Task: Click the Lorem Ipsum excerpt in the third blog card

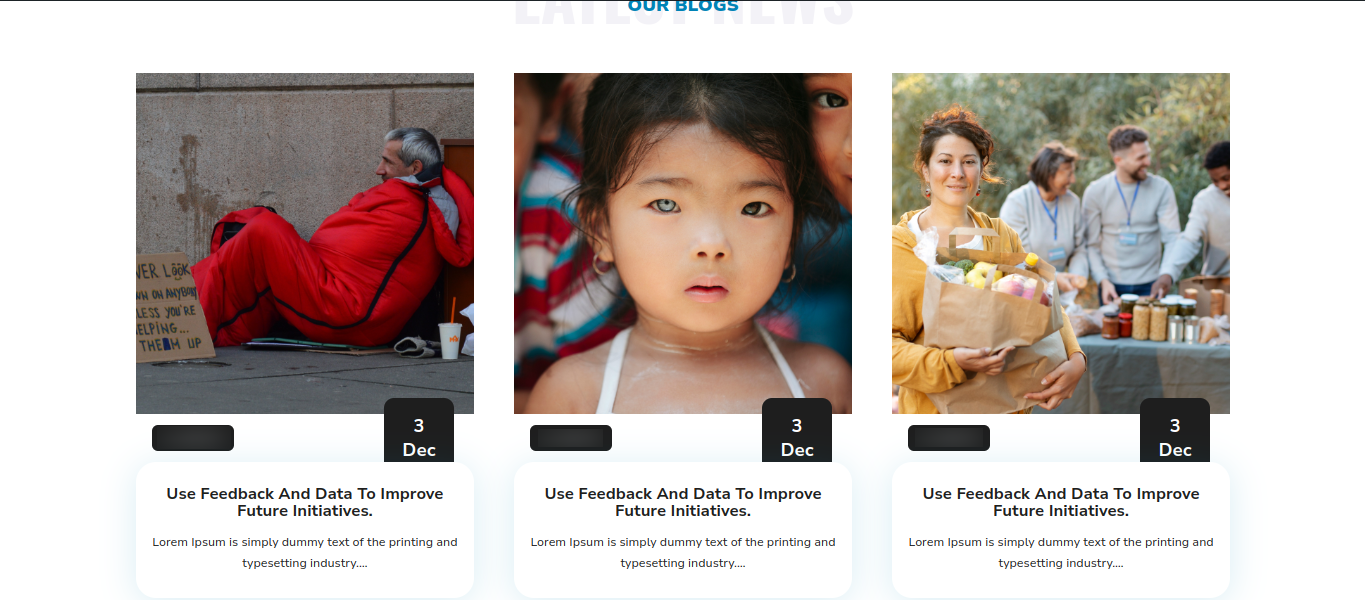Action: (1061, 553)
